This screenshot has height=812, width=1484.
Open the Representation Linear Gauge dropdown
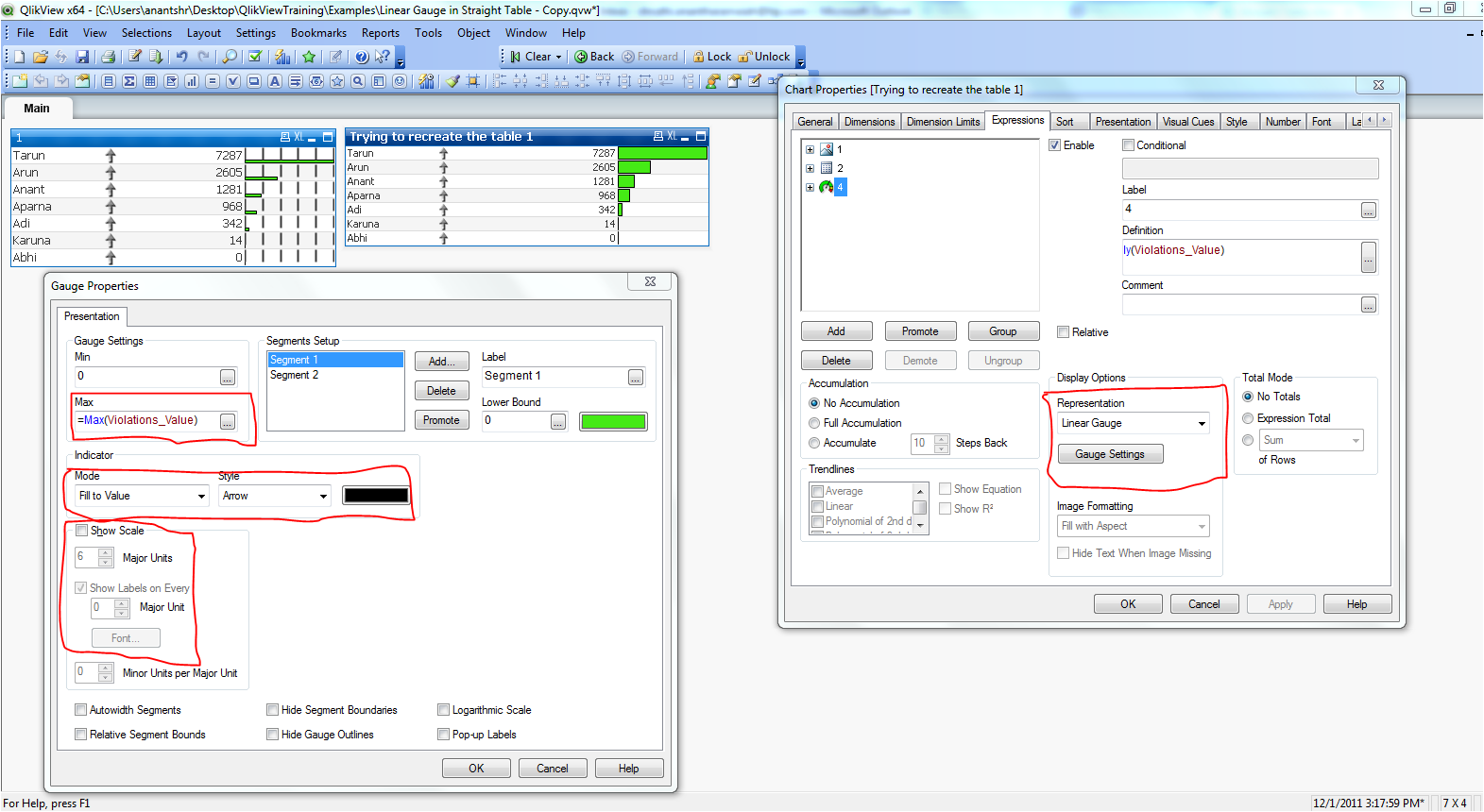coord(1202,424)
